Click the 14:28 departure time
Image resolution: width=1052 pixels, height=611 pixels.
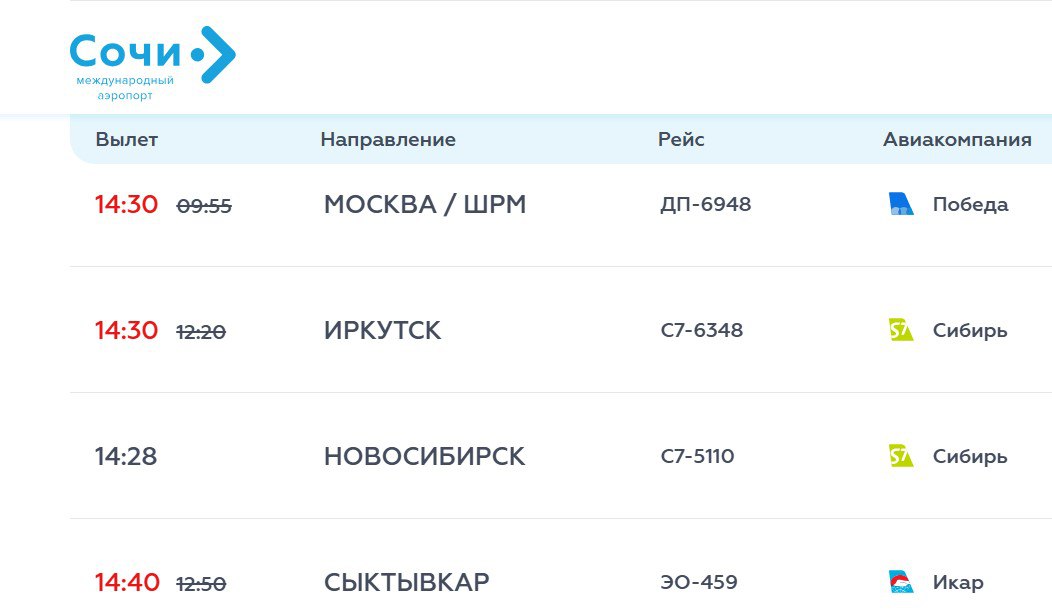pyautogui.click(x=126, y=457)
